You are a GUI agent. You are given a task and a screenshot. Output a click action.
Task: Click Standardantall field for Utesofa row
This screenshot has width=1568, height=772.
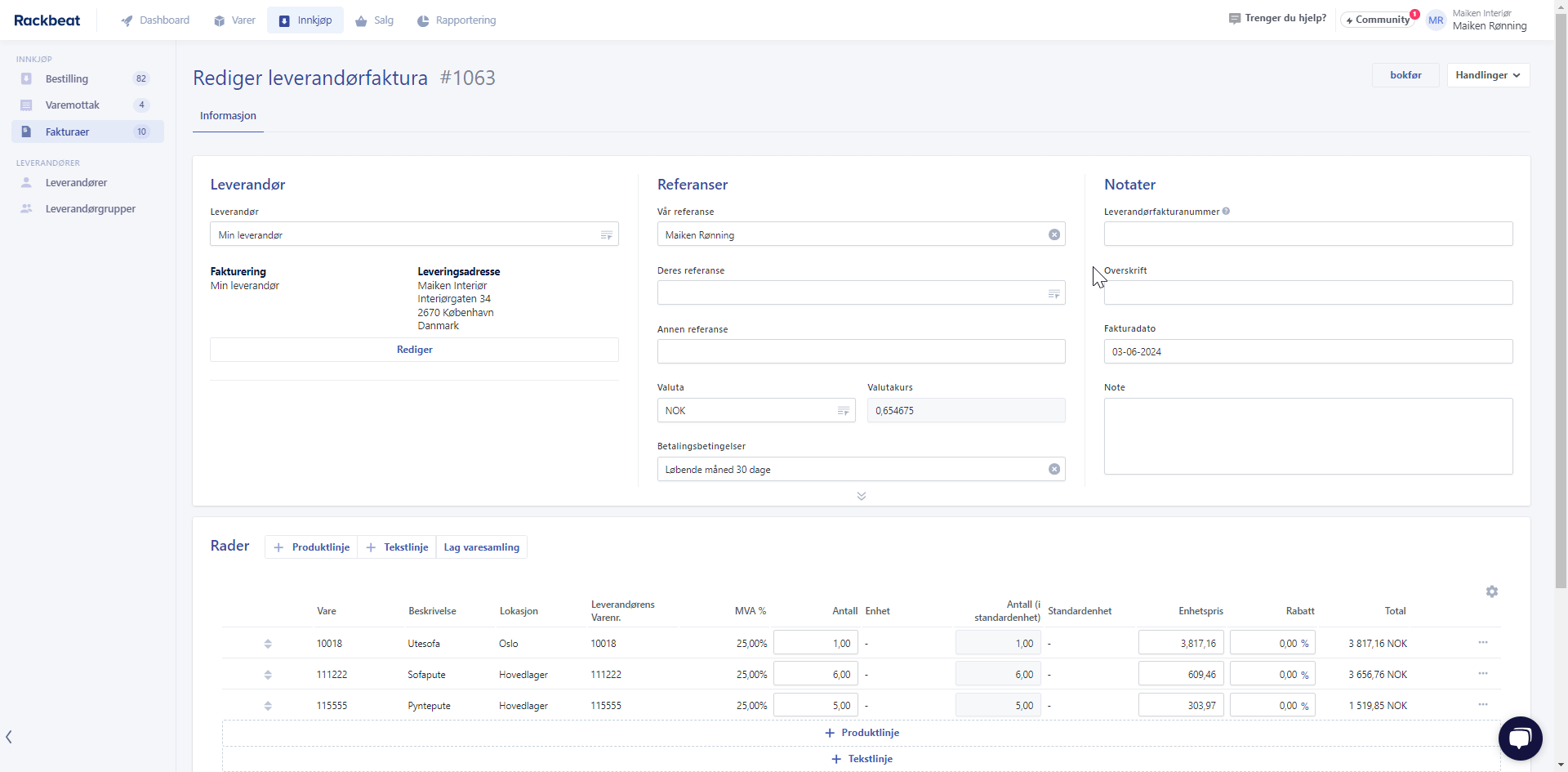tap(998, 643)
